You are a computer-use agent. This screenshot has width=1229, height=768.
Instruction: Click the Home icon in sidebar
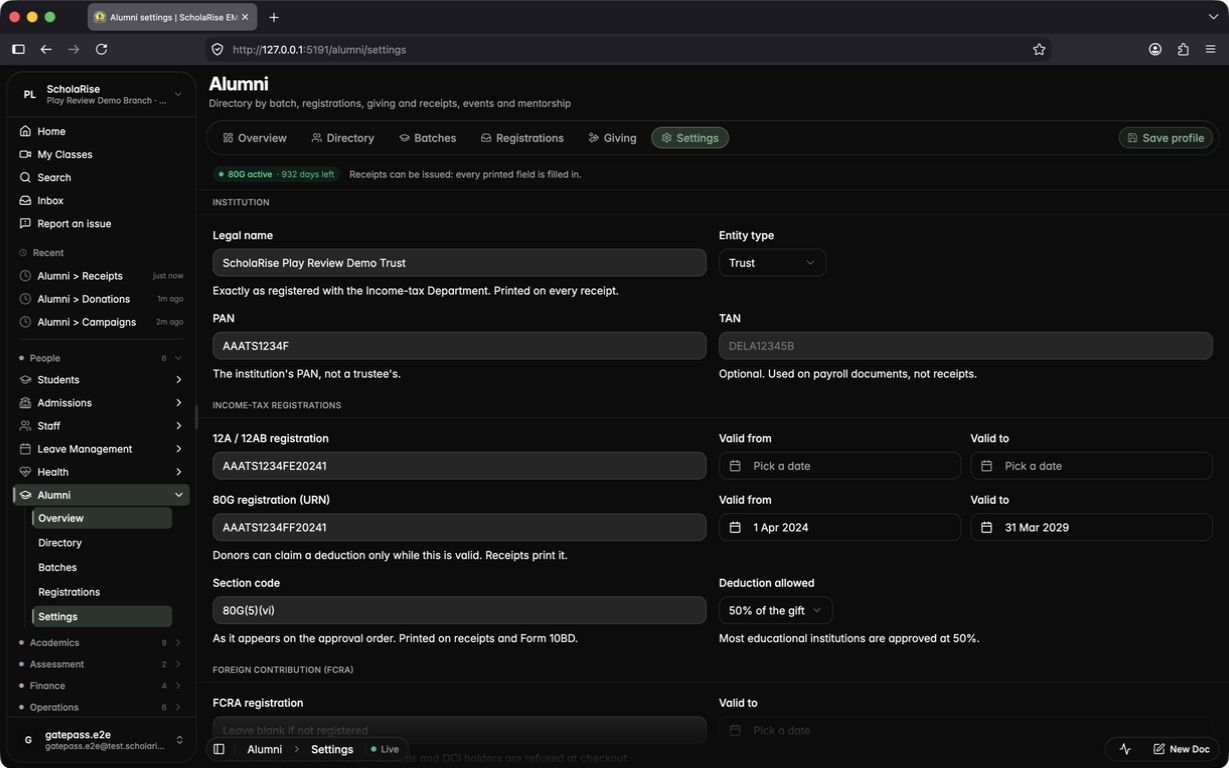coord(25,131)
